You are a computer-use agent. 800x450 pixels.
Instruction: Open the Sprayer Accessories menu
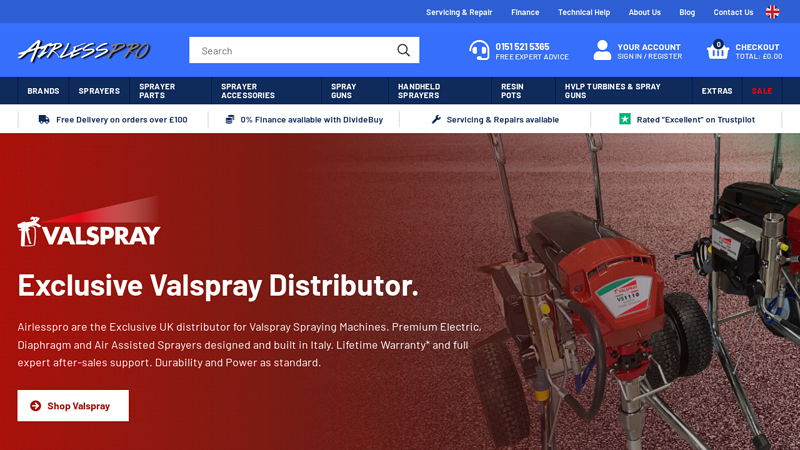[x=266, y=91]
